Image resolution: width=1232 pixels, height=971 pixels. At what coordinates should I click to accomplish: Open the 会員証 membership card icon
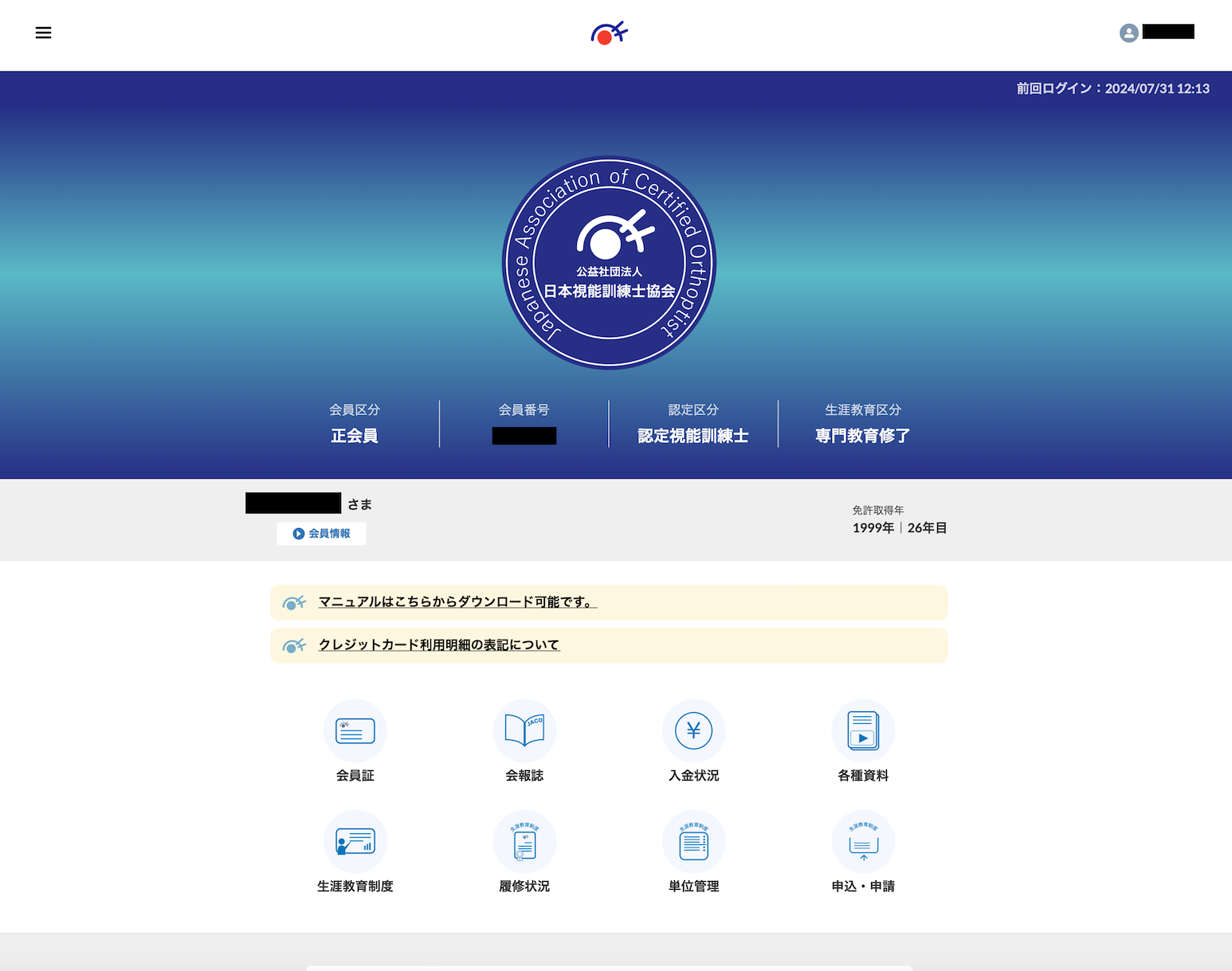(355, 730)
